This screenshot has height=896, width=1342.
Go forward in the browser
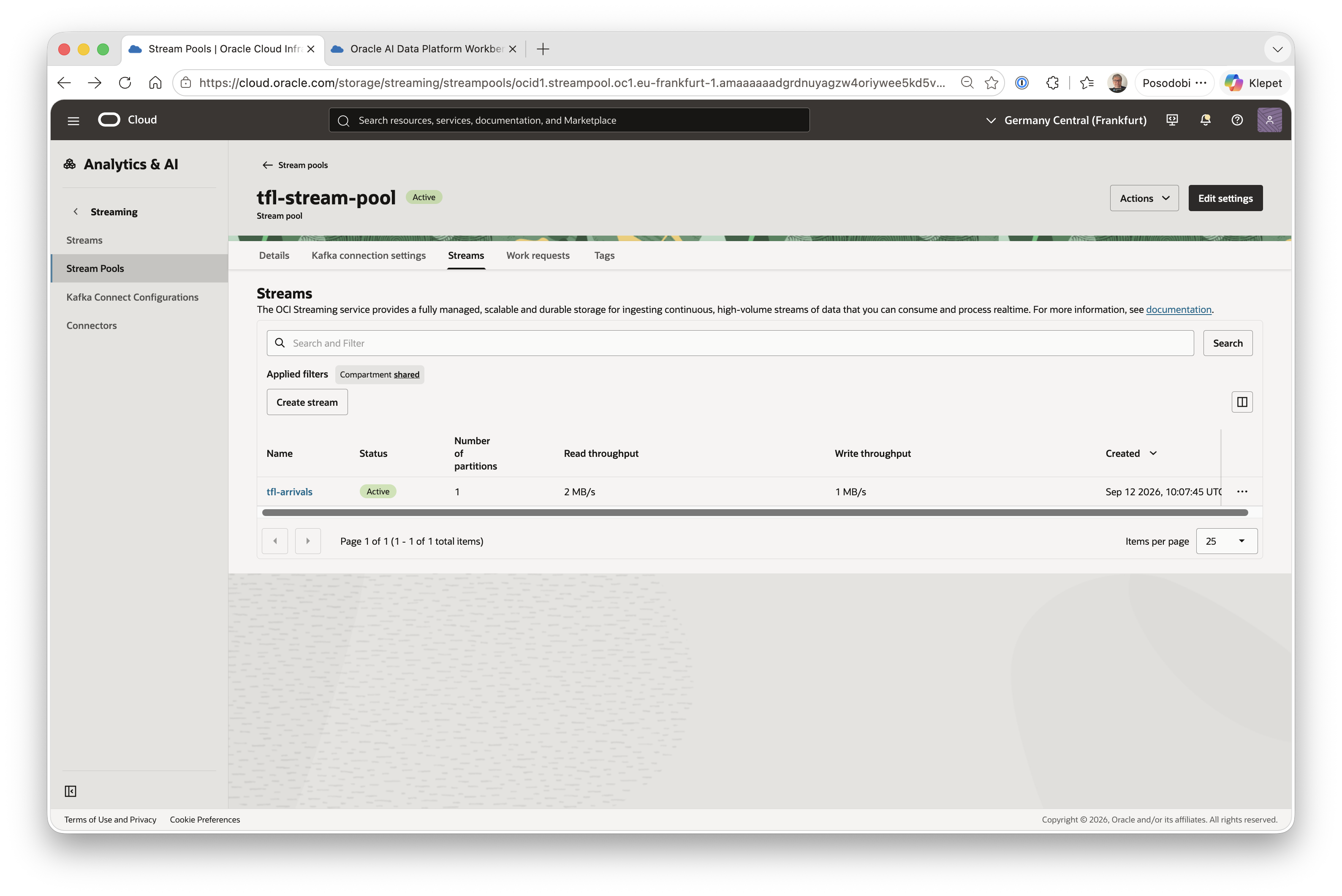click(95, 83)
